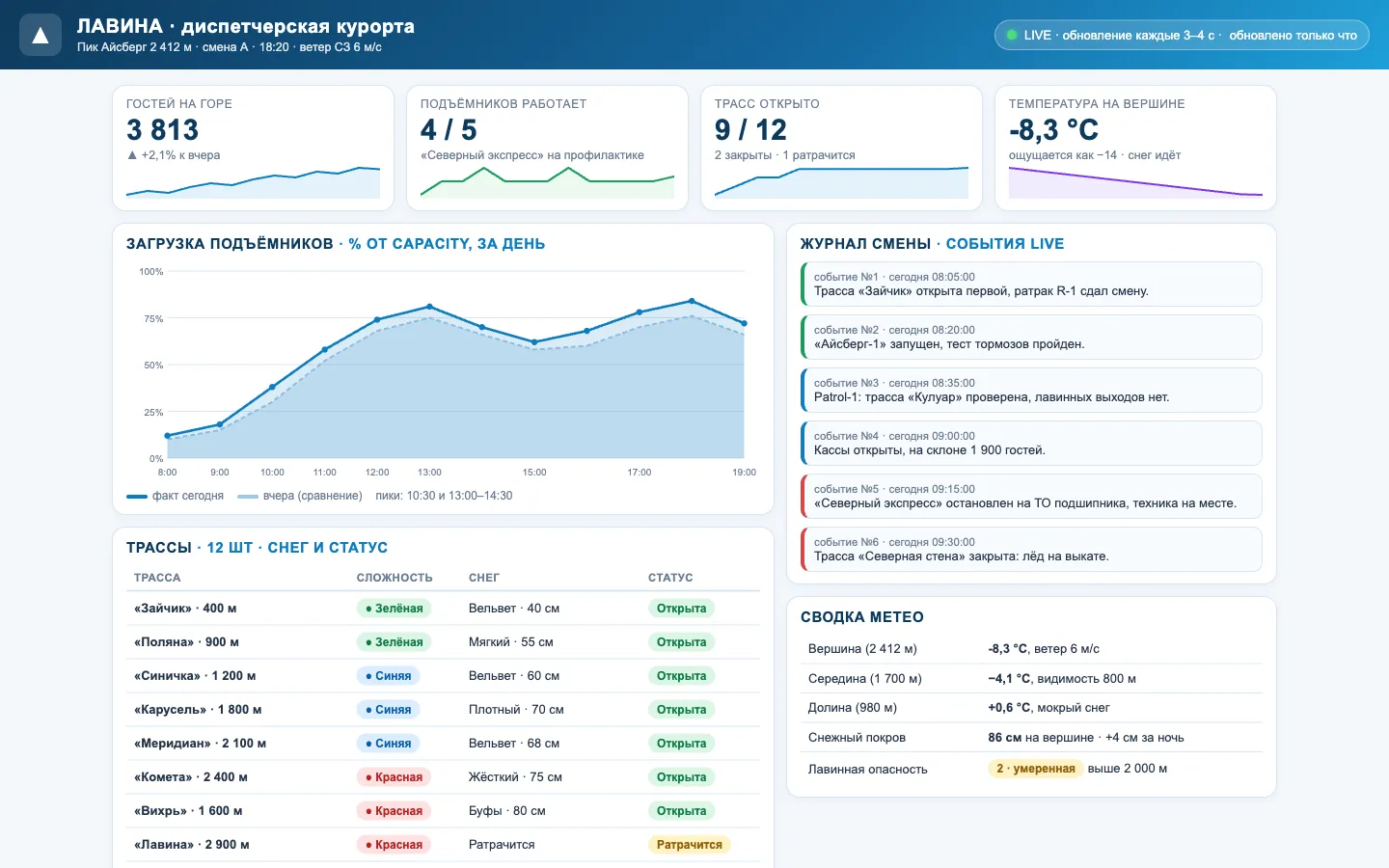1389x868 pixels.
Task: Click today's load data point at 13:00
Action: click(429, 307)
